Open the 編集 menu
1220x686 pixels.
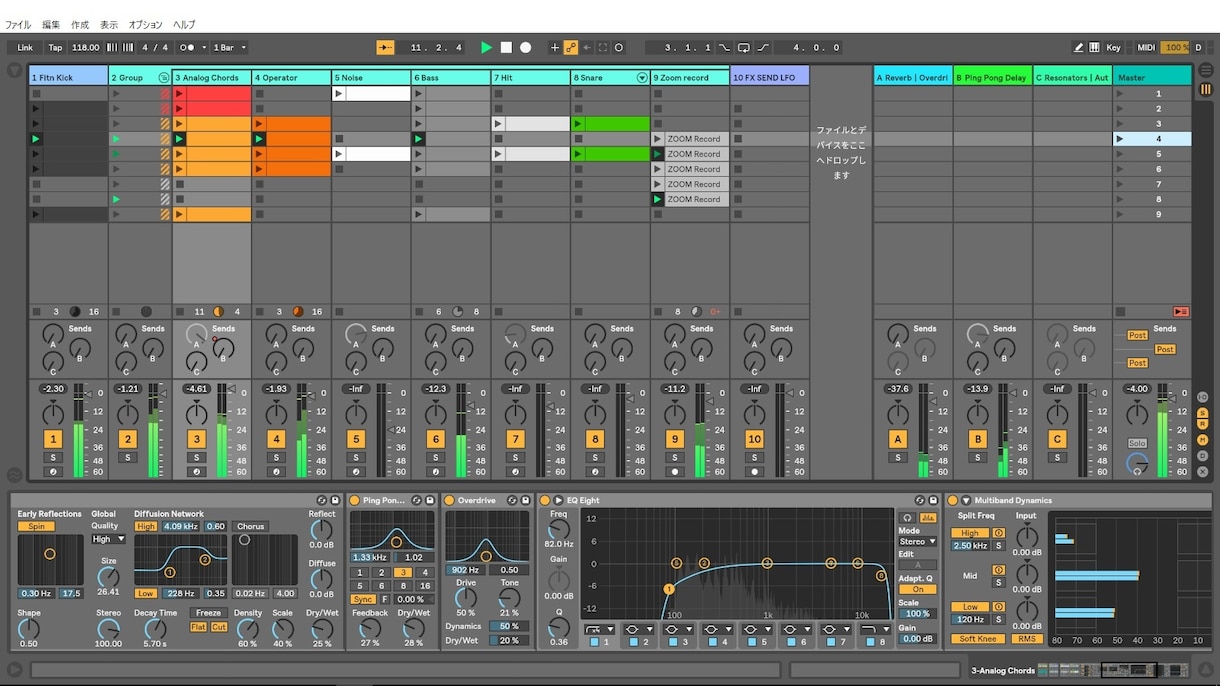[x=51, y=24]
